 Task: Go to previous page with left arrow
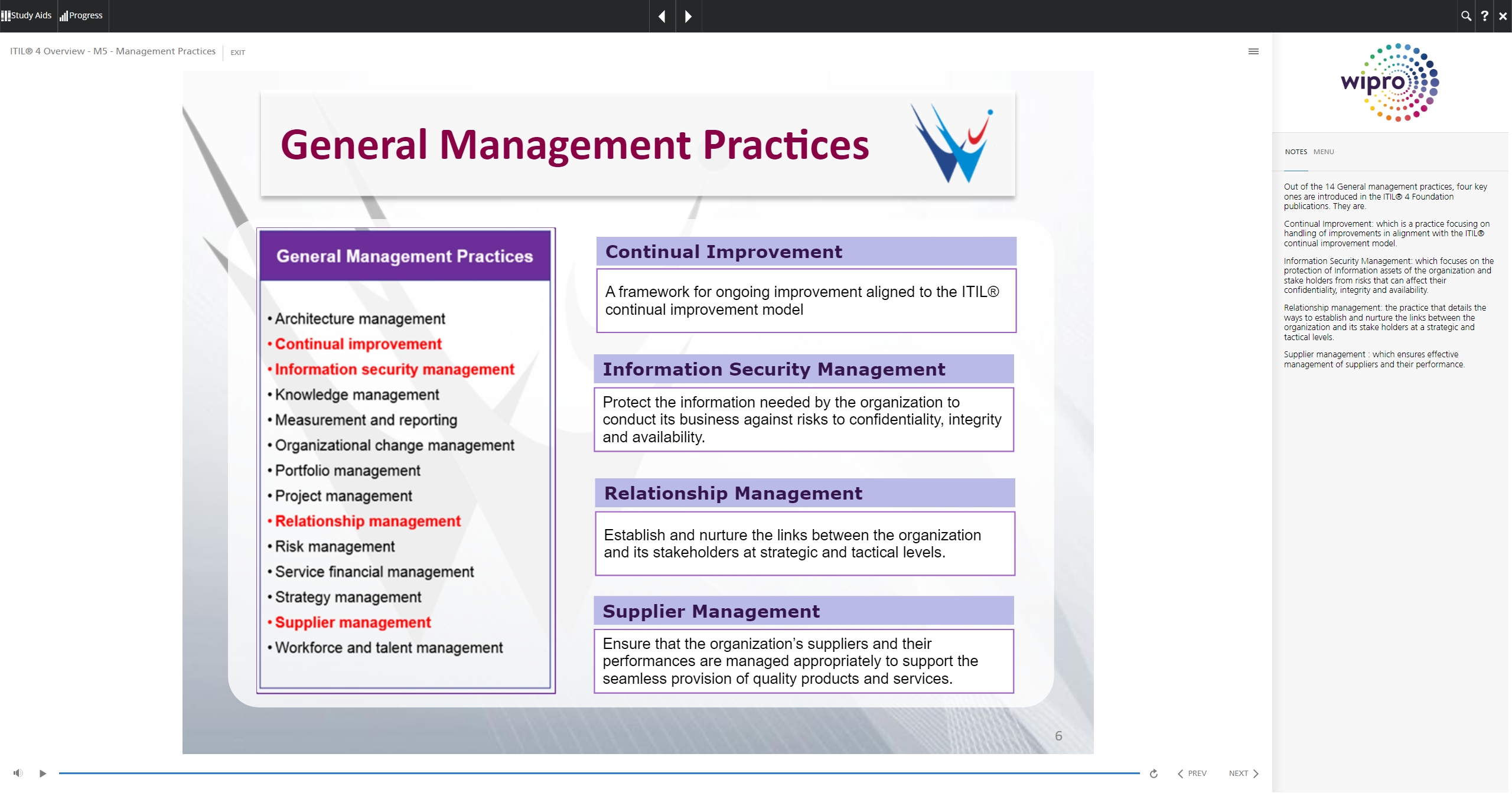[662, 16]
